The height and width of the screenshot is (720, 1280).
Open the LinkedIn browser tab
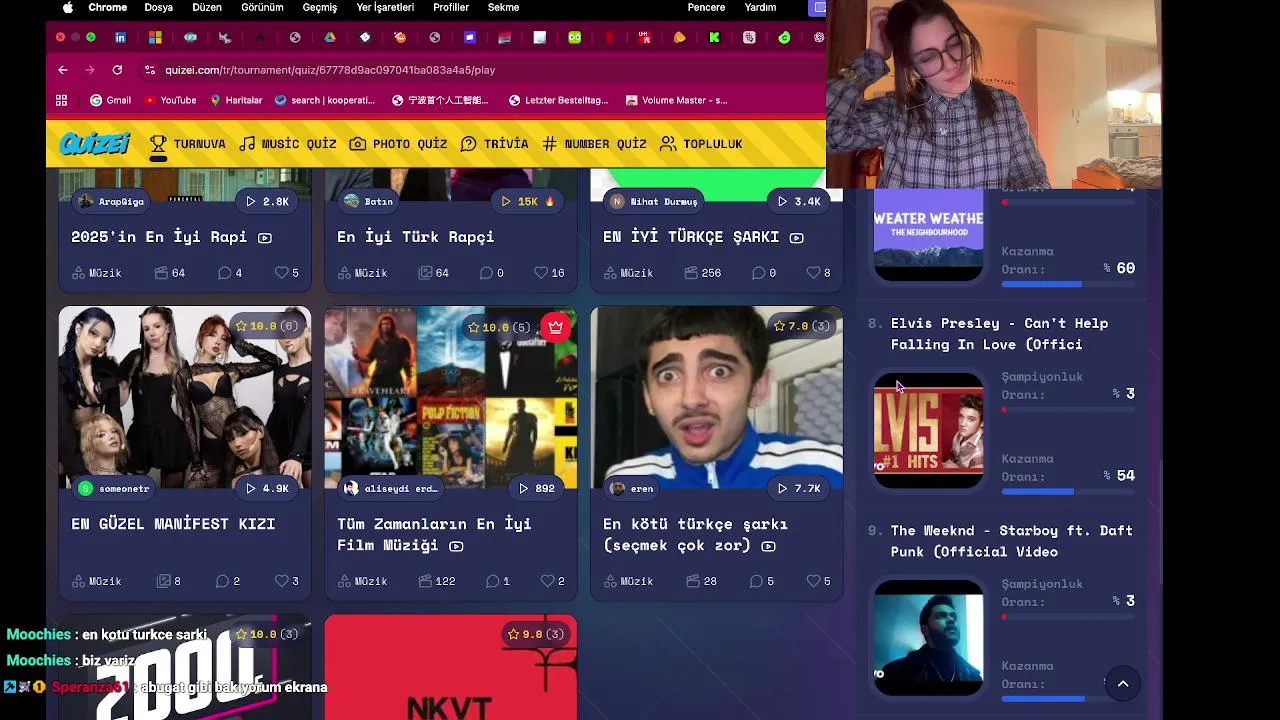click(120, 38)
